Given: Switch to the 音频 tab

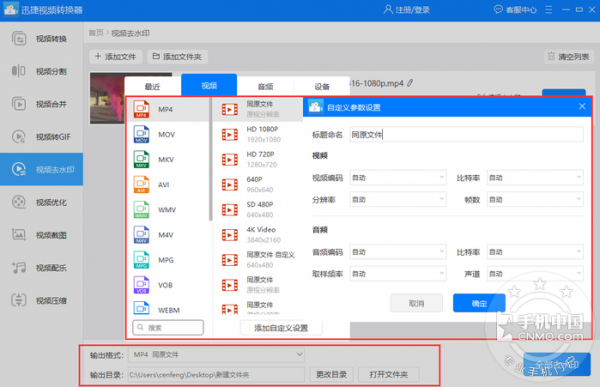Looking at the screenshot, I should point(265,87).
